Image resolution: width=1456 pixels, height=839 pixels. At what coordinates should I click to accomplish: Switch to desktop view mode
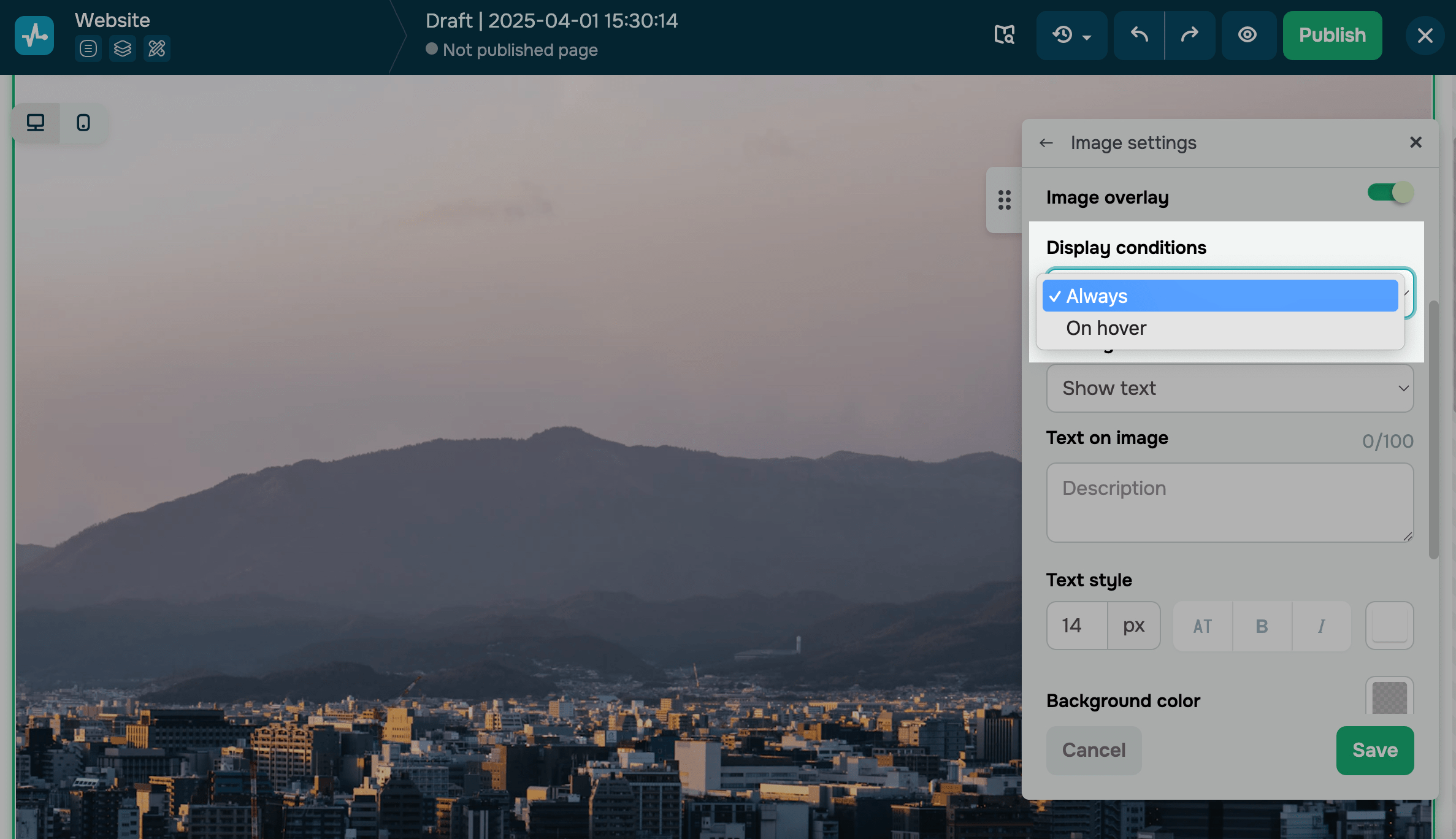click(36, 123)
